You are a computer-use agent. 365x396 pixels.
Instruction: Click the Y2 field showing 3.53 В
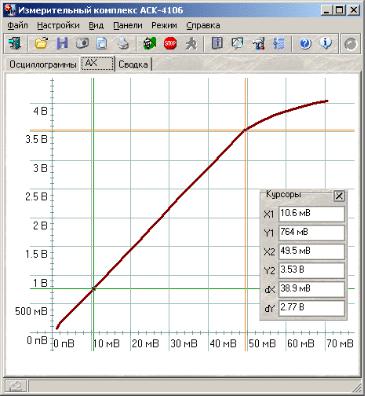(311, 271)
